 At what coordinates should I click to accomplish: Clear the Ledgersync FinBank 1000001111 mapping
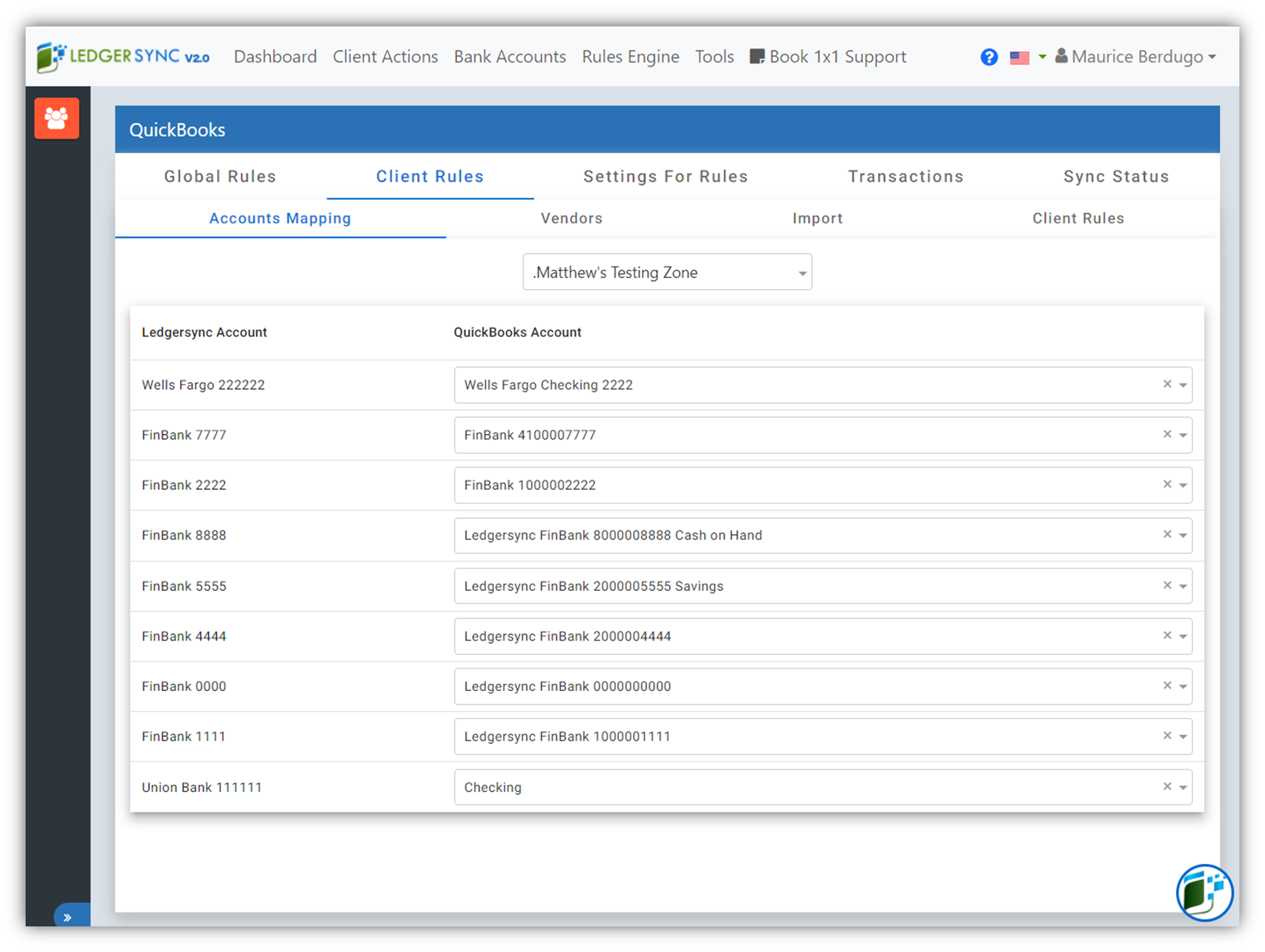[x=1167, y=736]
